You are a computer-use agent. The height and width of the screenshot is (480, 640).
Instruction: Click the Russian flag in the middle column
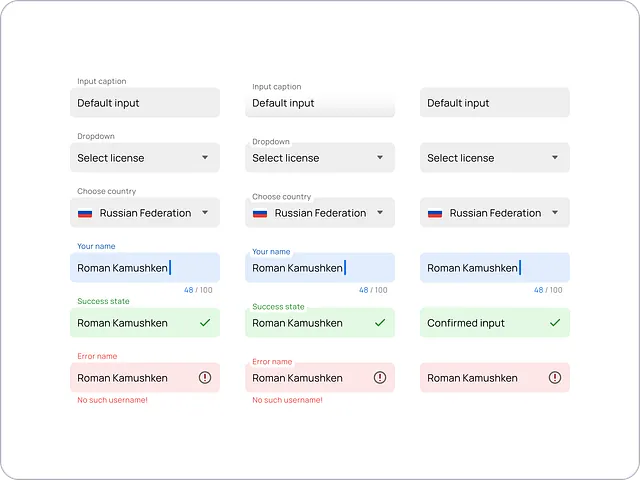coord(260,213)
